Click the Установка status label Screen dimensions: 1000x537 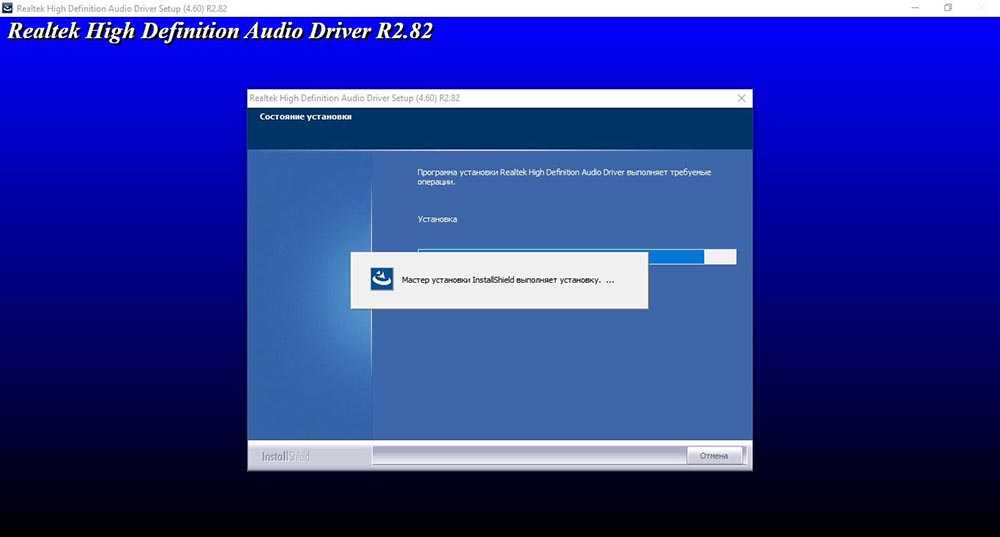click(x=437, y=219)
